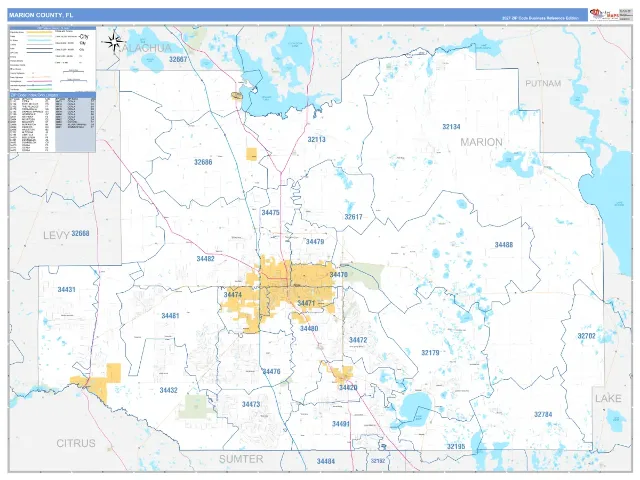Click ZIP code 32192 label
This screenshot has height=480, width=640.
click(378, 461)
